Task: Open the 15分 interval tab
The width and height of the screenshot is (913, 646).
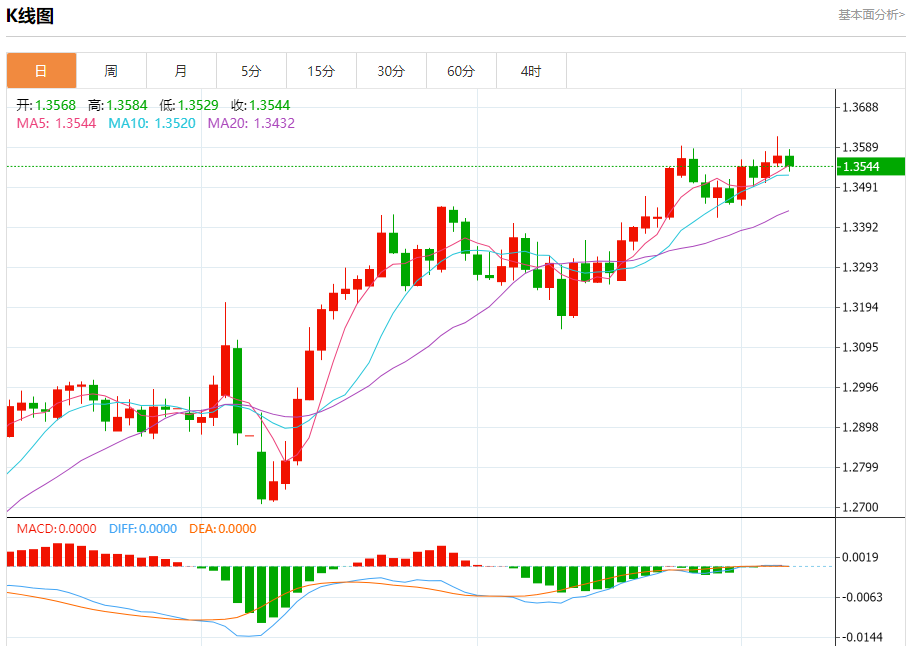Action: (x=321, y=71)
